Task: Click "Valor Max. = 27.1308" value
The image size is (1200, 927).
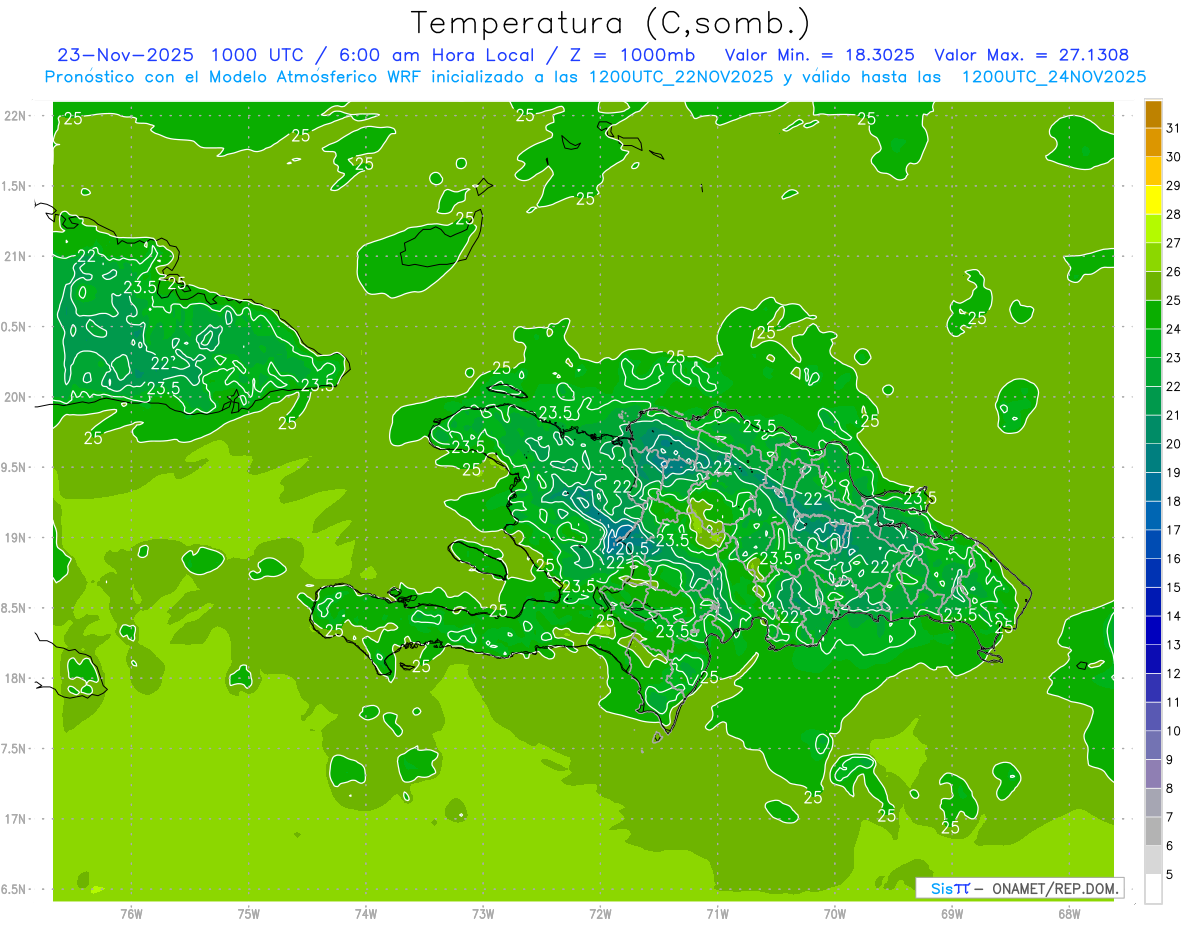Action: [x=1031, y=55]
